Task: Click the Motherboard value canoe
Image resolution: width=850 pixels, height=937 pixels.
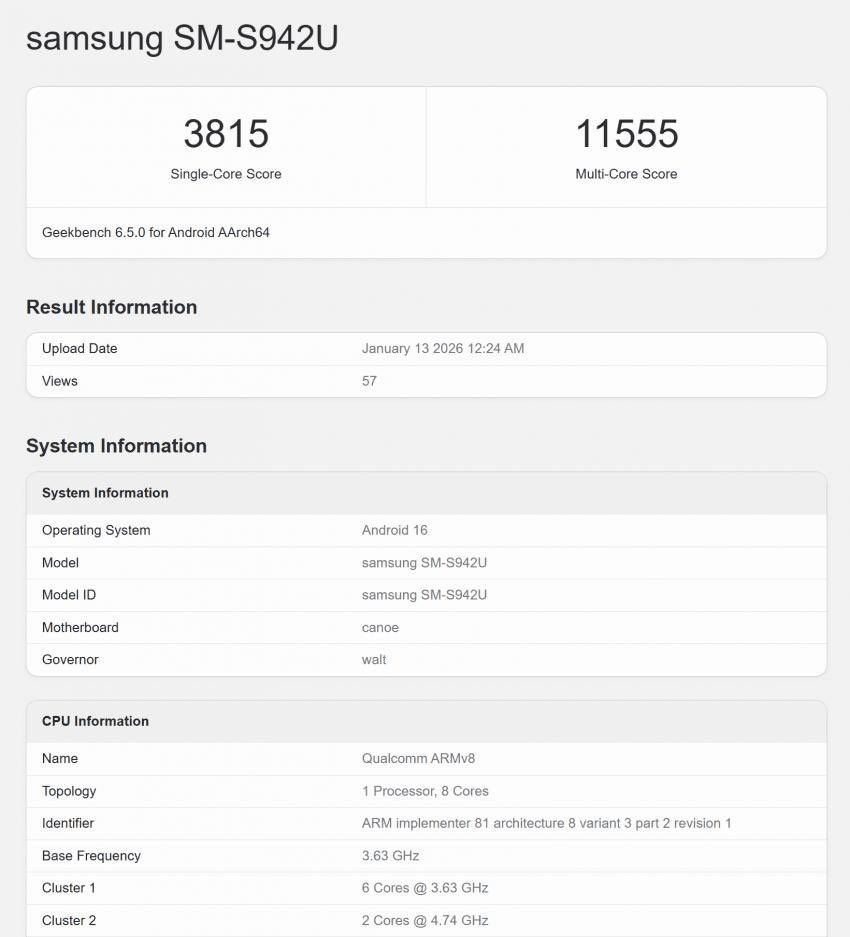Action: (x=375, y=627)
